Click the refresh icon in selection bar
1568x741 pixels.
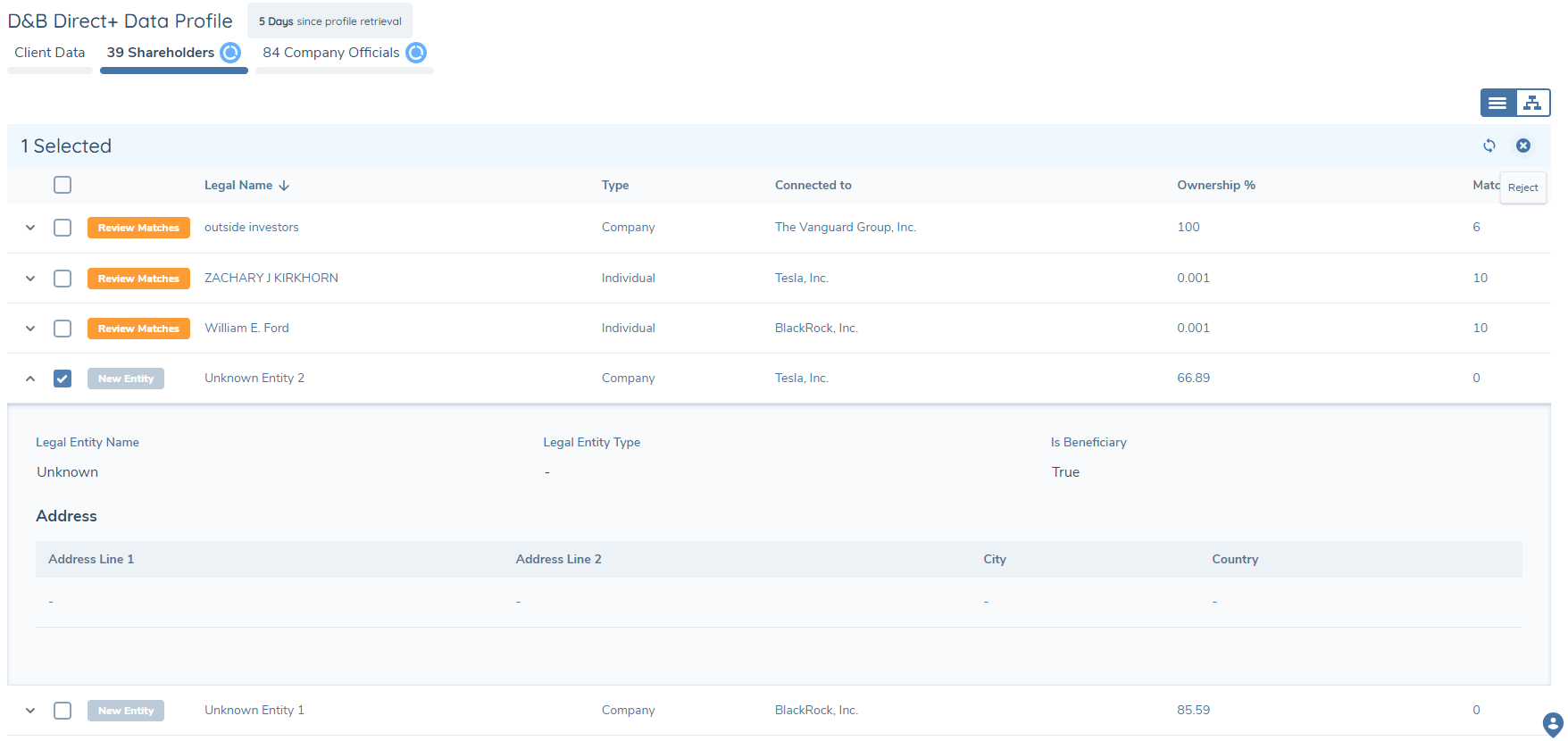pos(1489,146)
